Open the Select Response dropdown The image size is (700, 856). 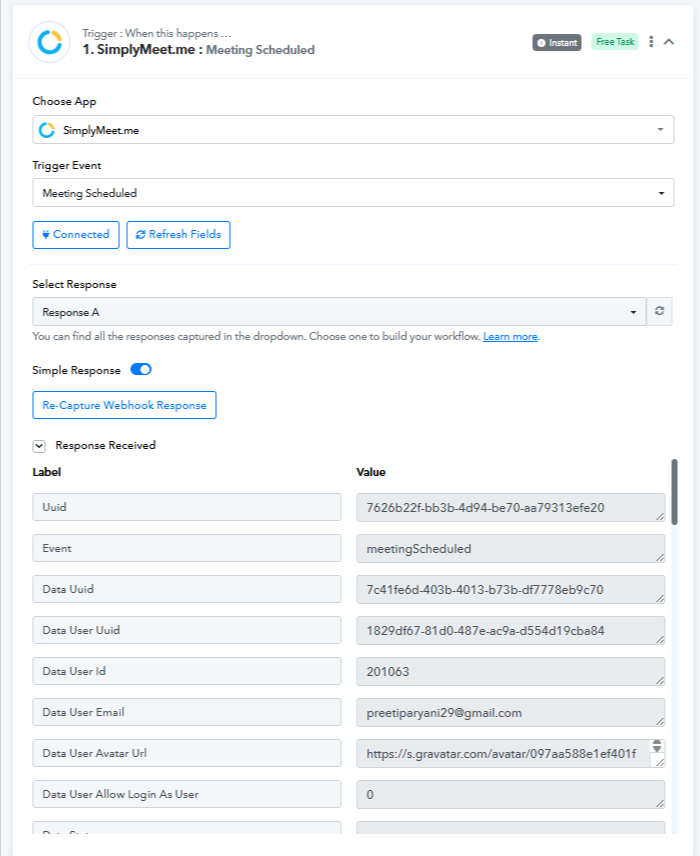click(340, 312)
